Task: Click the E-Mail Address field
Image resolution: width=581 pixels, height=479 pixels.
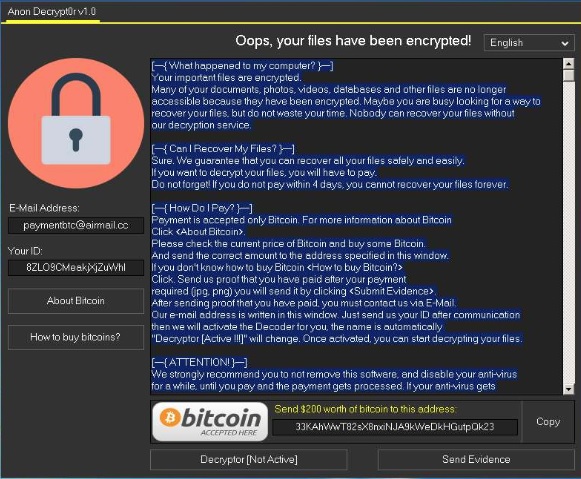Action: tap(76, 226)
